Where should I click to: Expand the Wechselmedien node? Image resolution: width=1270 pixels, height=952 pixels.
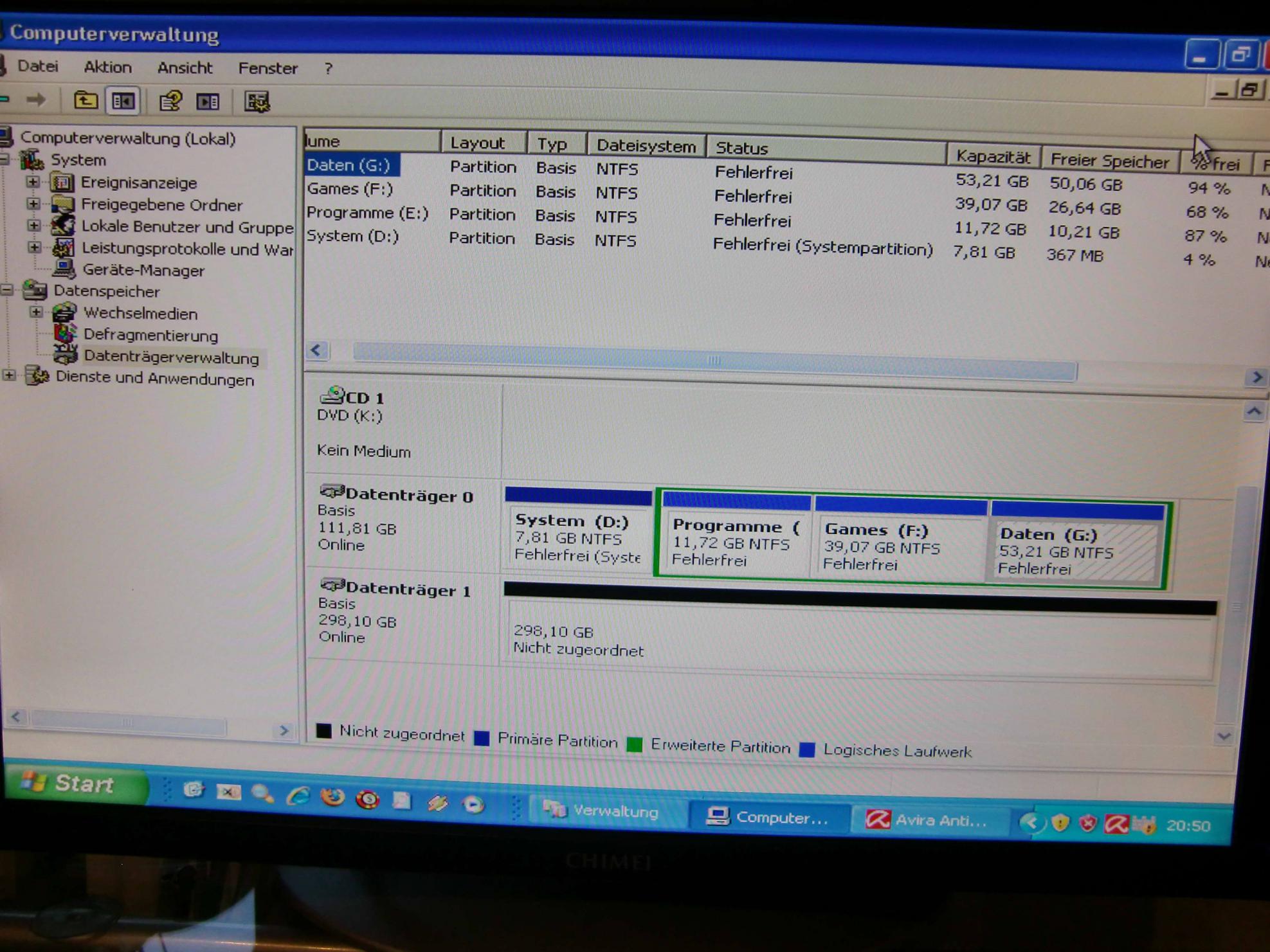36,312
